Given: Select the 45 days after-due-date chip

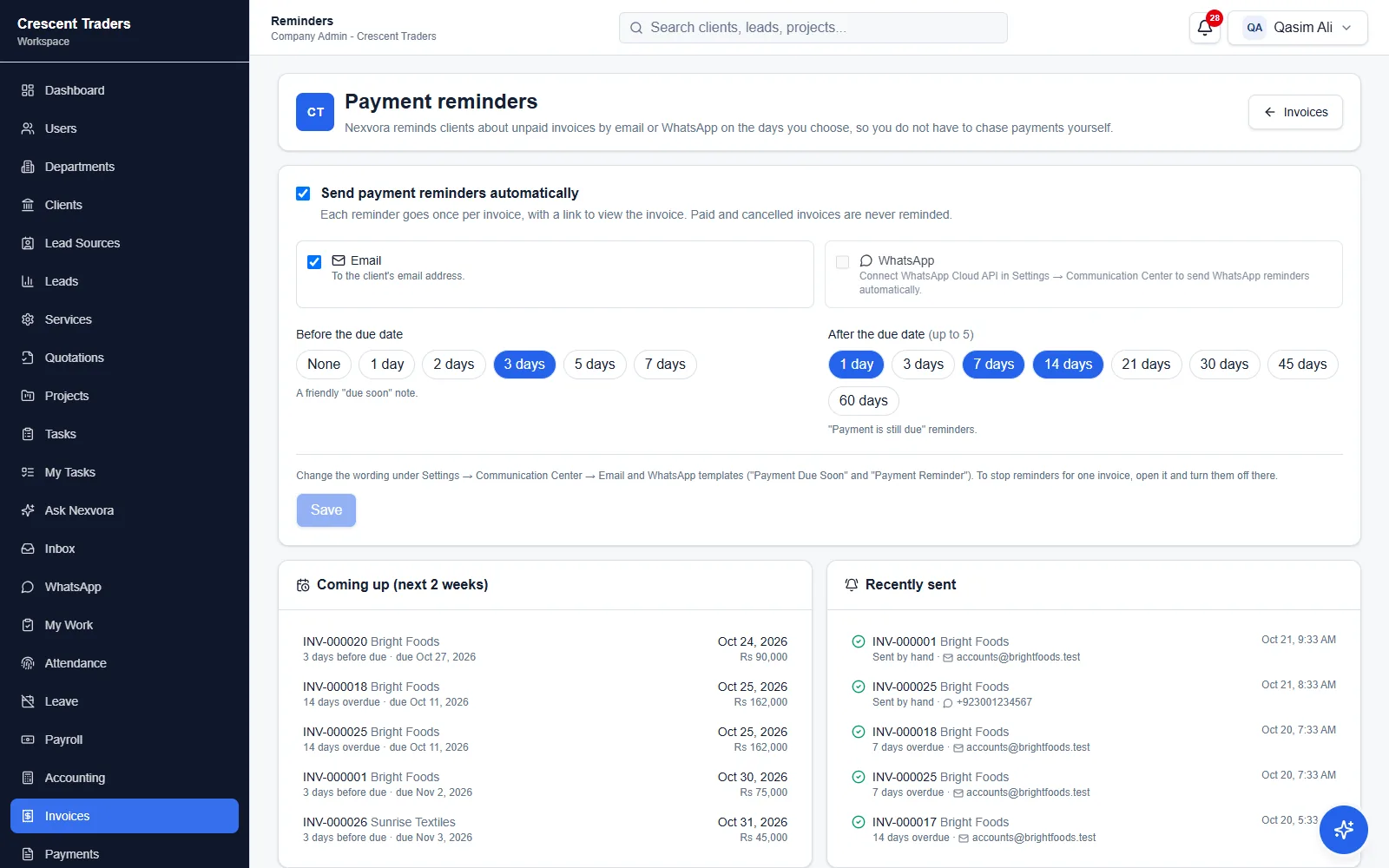Looking at the screenshot, I should point(1302,365).
